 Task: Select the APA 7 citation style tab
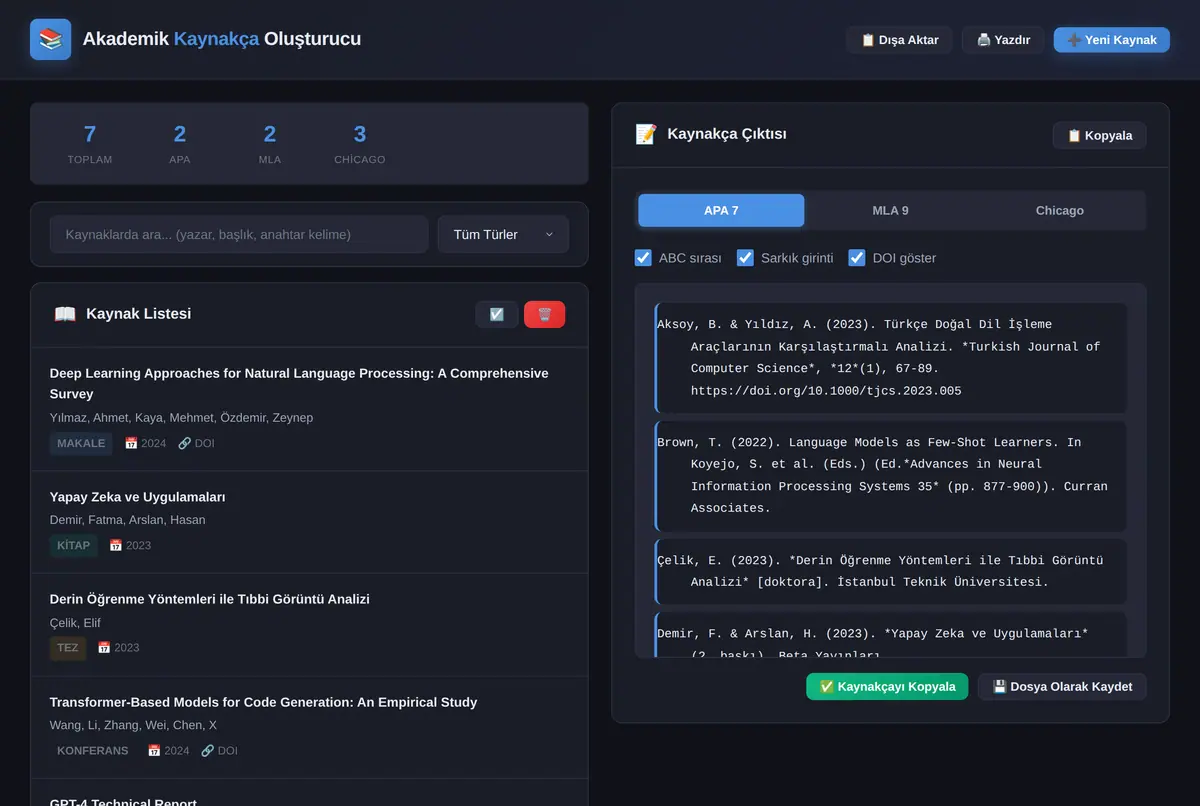tap(721, 211)
